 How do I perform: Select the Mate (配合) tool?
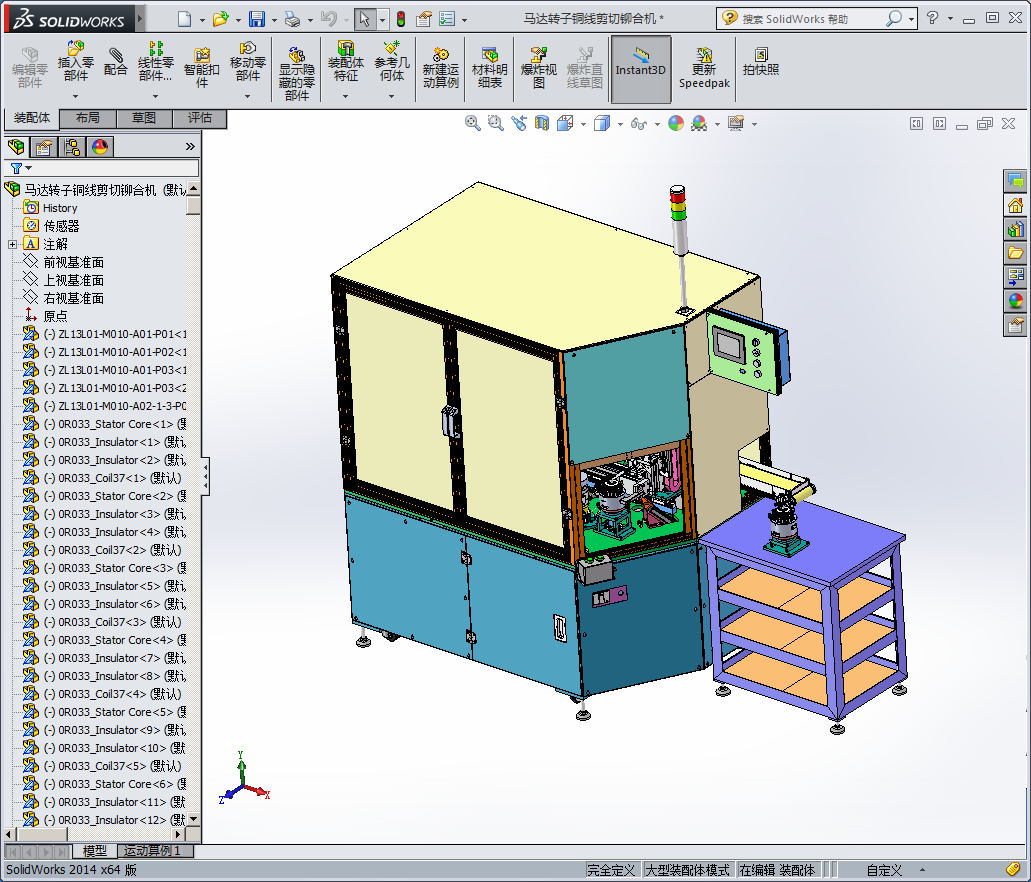[x=116, y=60]
